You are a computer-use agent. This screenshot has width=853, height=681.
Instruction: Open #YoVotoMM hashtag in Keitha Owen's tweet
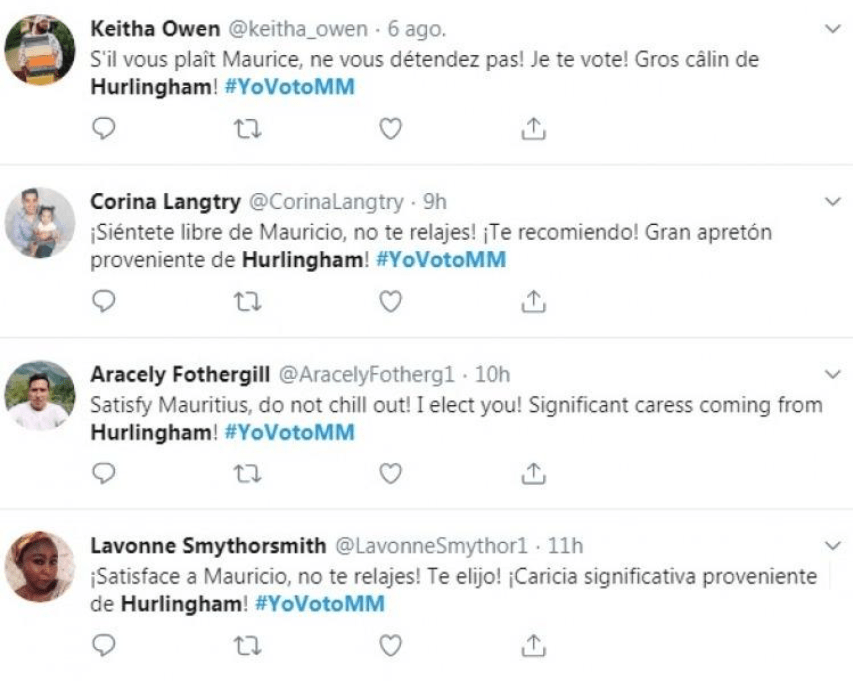pyautogui.click(x=289, y=86)
